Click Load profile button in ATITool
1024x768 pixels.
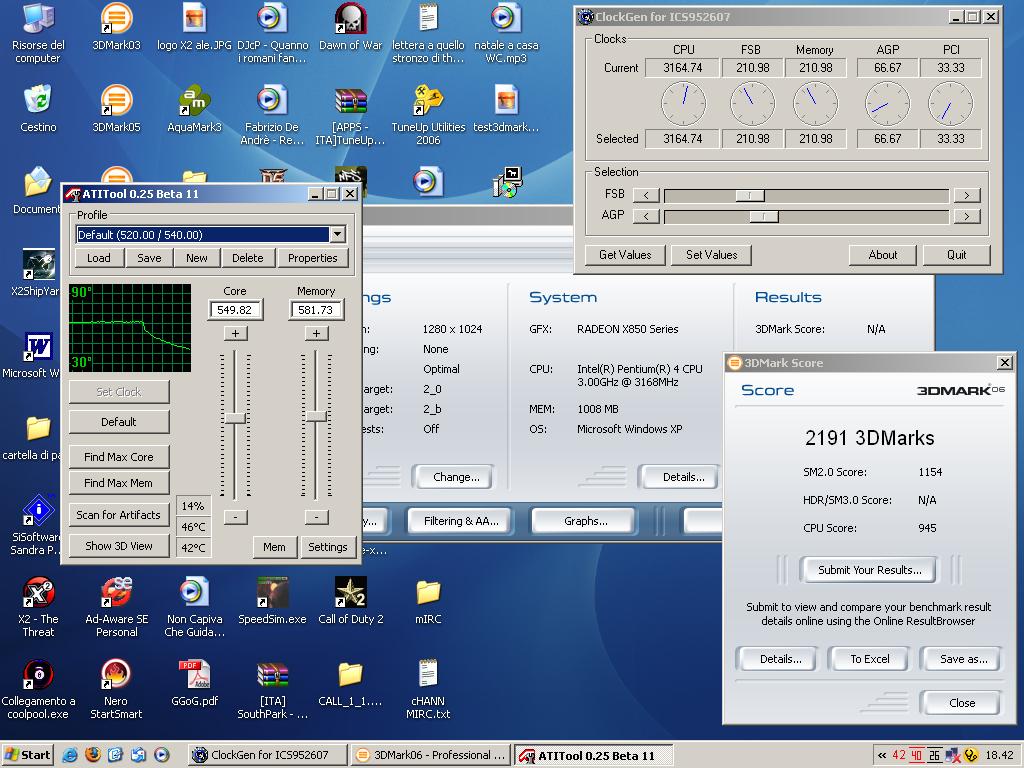pyautogui.click(x=99, y=258)
